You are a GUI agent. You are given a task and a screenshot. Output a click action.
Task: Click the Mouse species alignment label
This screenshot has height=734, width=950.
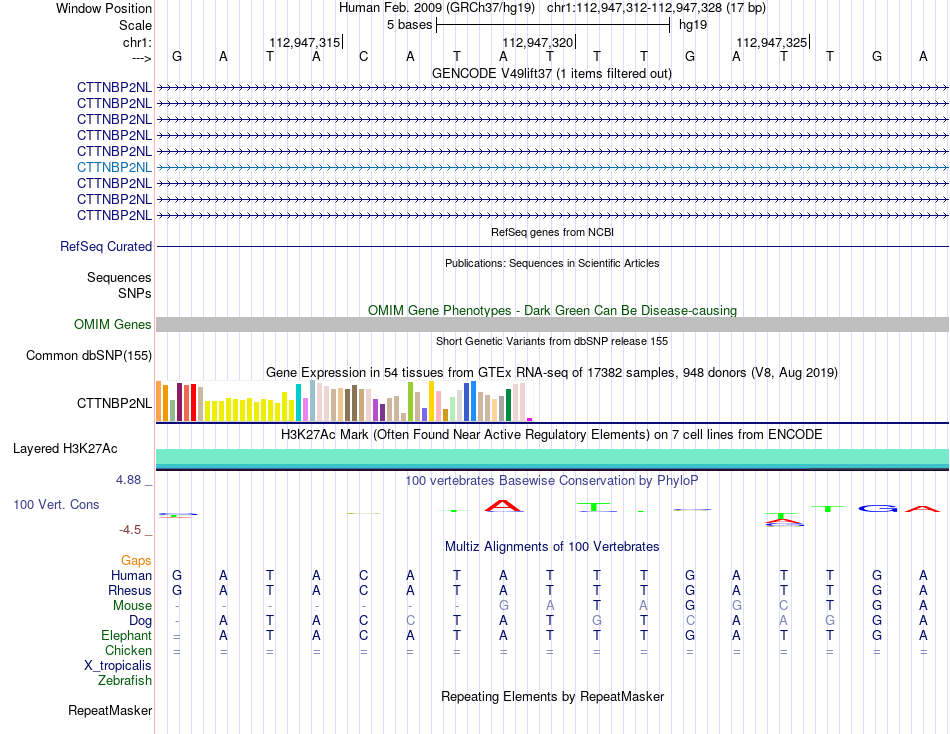[x=132, y=606]
